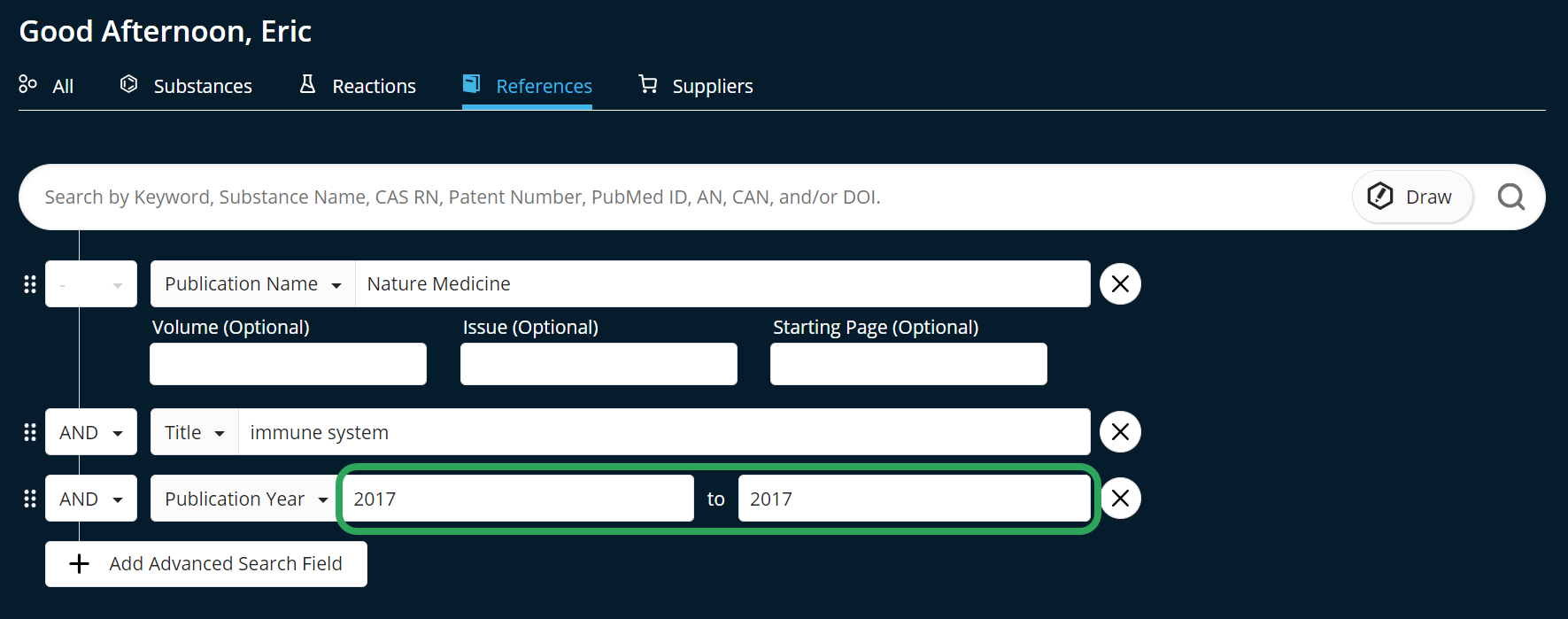Open the Publication Name field type dropdown
This screenshot has height=619, width=1568.
click(253, 284)
